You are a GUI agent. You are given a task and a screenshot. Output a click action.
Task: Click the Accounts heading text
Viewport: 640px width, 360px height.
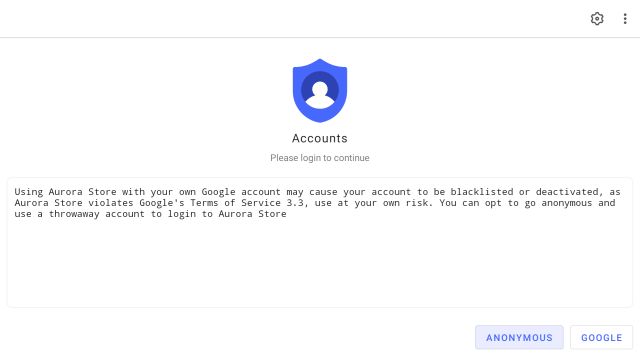(x=320, y=138)
